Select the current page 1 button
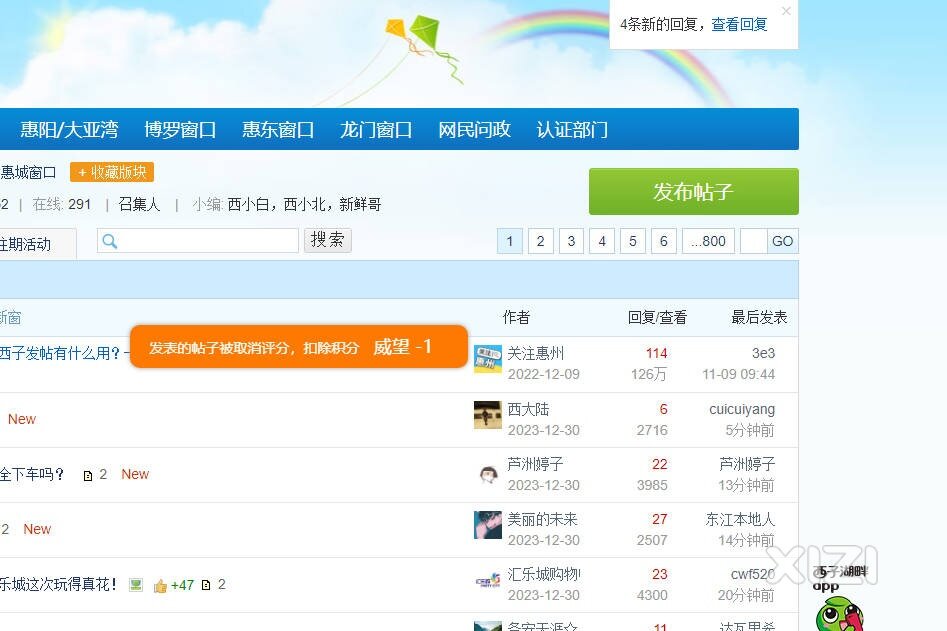This screenshot has width=947, height=631. click(510, 242)
